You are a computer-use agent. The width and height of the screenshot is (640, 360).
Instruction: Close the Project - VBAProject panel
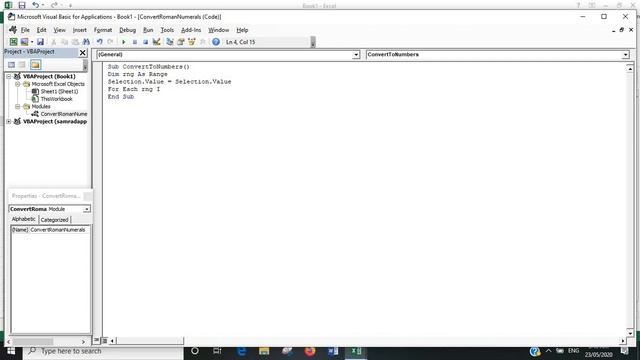point(82,52)
